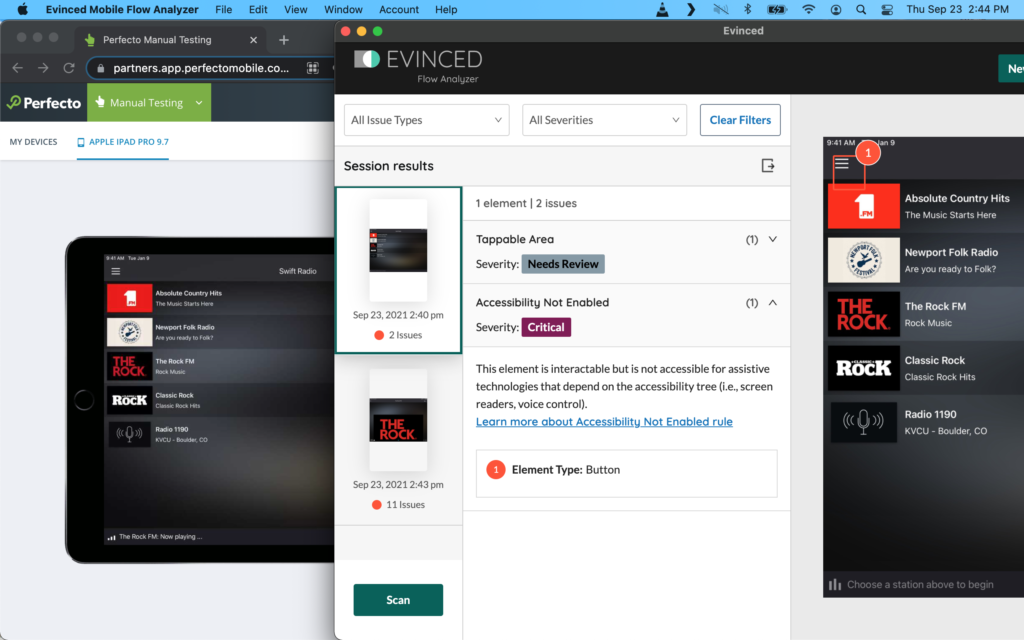Open Spotlight search icon
Screen dimensions: 1024x640
(x=861, y=9)
